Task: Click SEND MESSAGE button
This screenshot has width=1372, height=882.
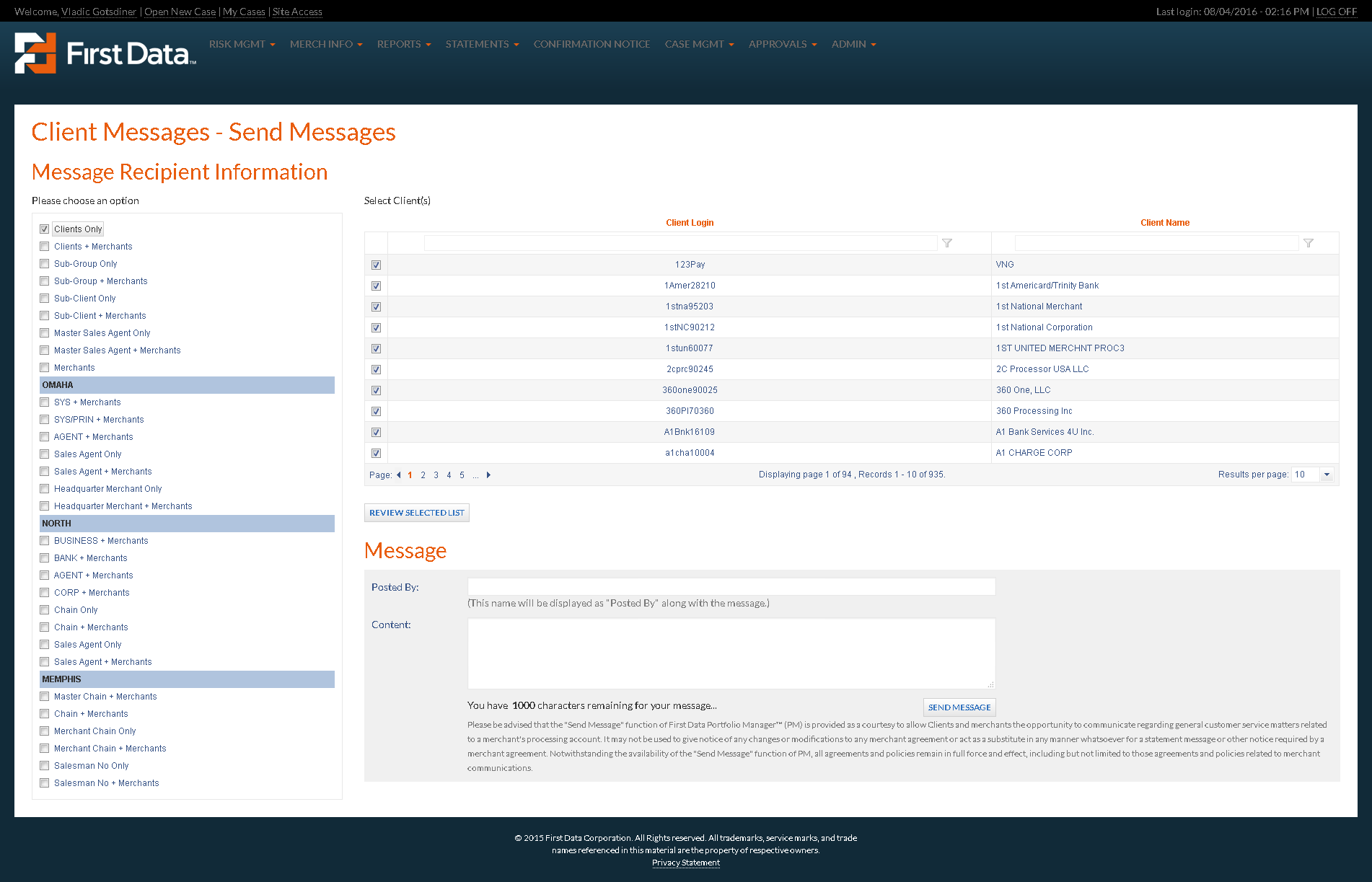Action: point(959,707)
